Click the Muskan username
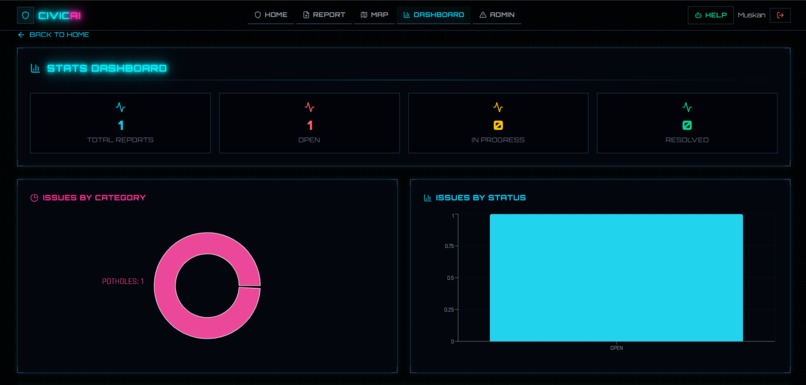 751,15
